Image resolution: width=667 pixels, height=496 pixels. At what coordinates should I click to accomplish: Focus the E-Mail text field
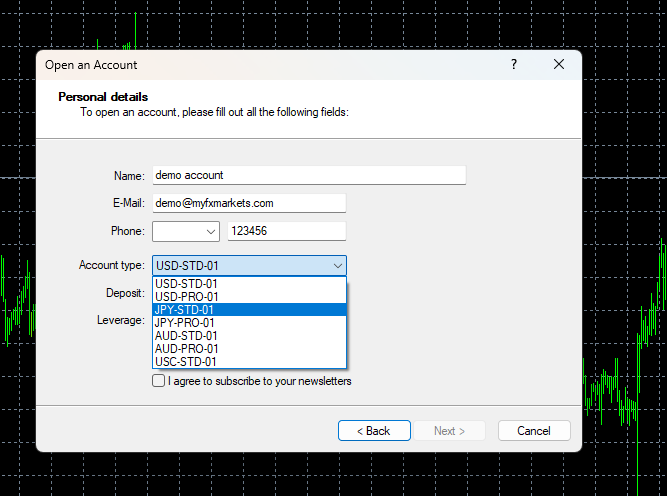pos(248,203)
